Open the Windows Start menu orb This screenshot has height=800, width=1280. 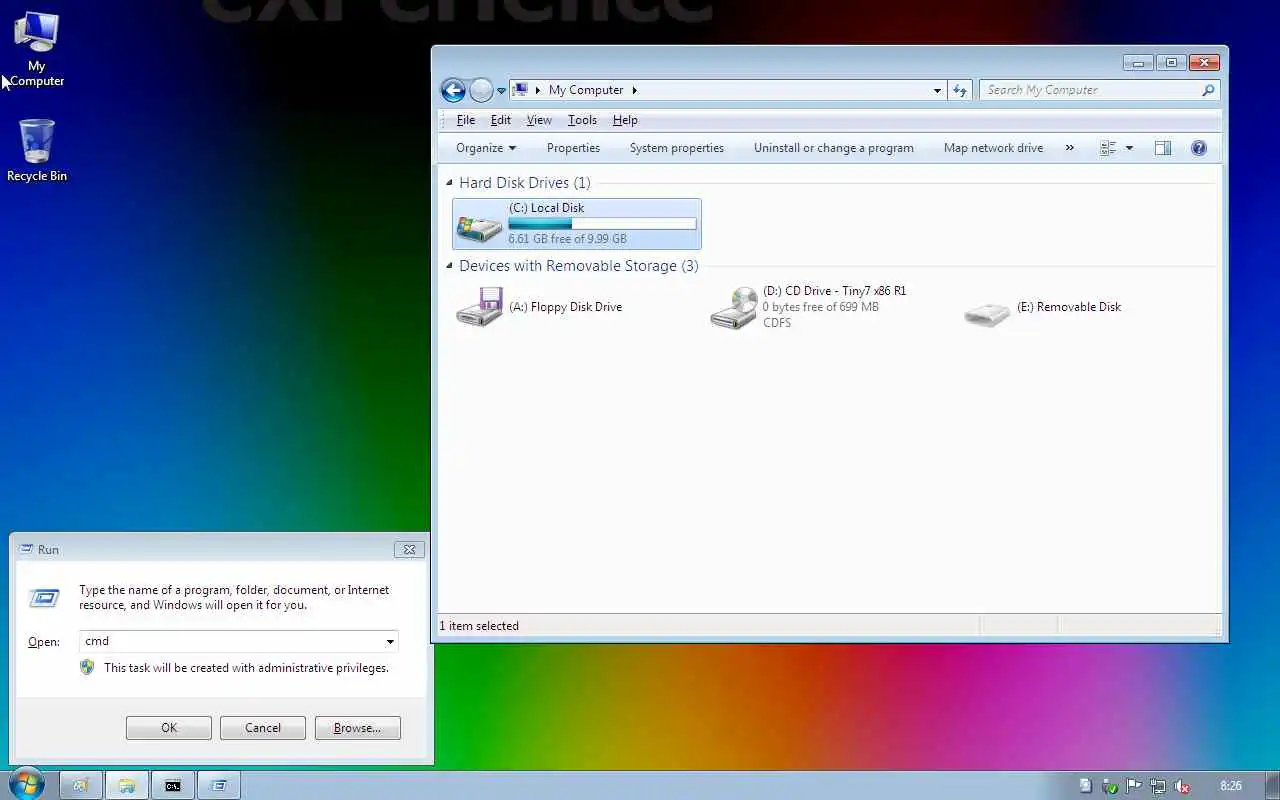(x=27, y=783)
